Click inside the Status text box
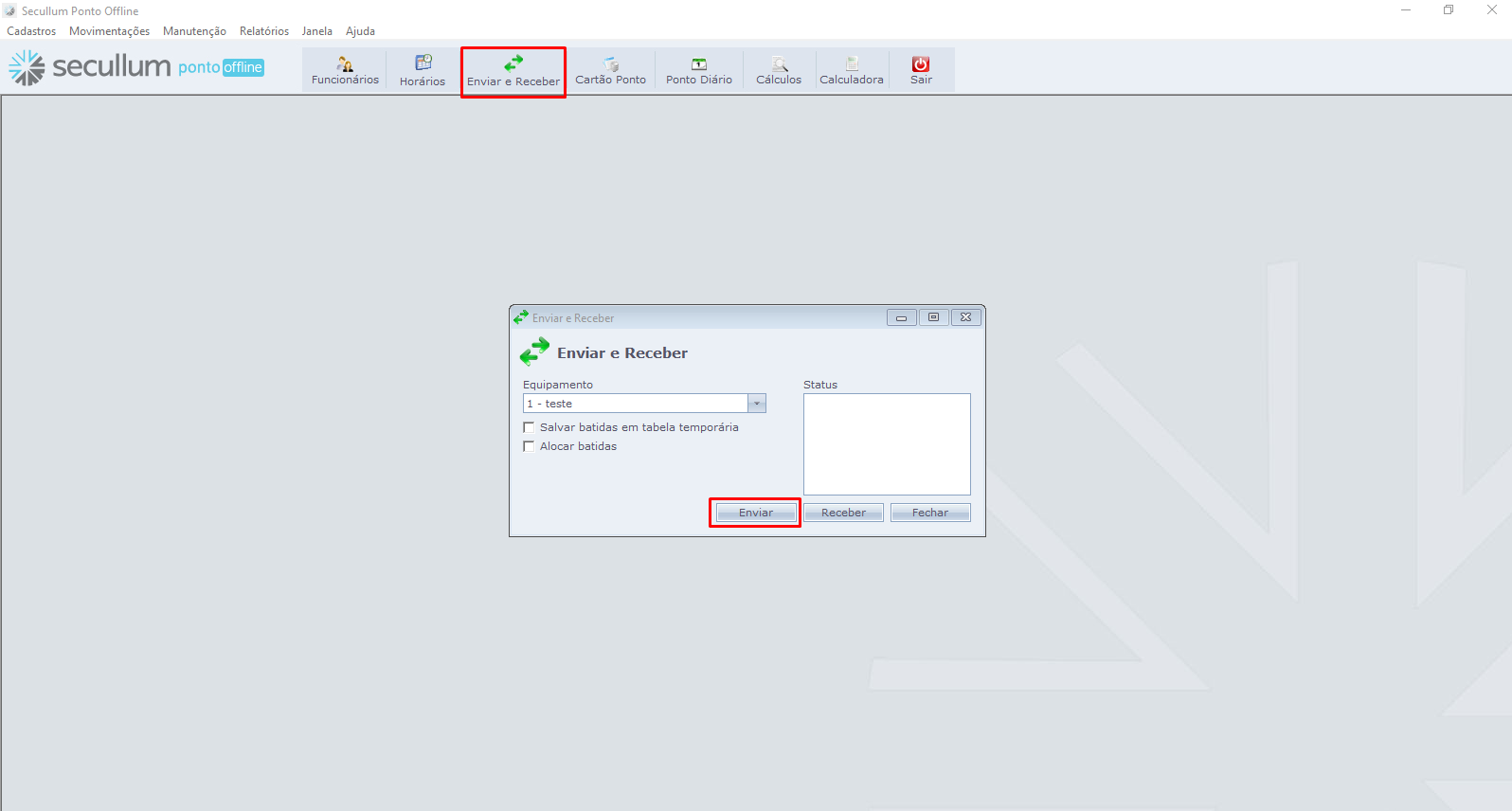Viewport: 1512px width, 811px height. [x=887, y=443]
